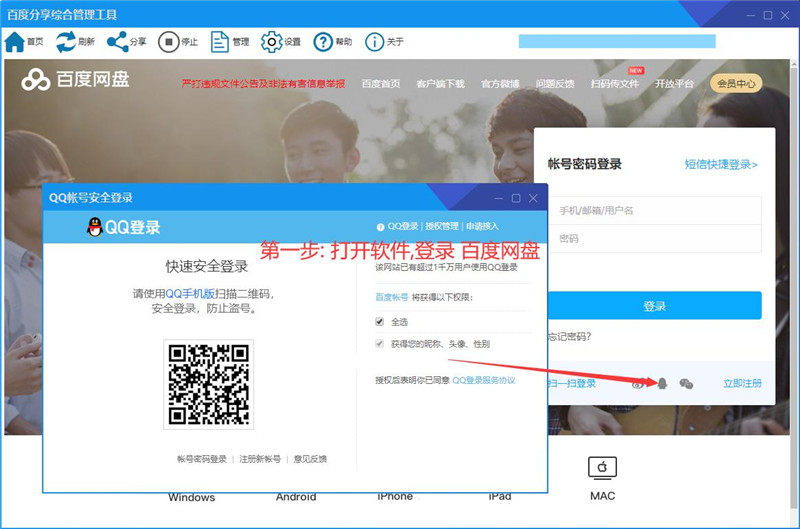Click the Android download label

(x=296, y=497)
